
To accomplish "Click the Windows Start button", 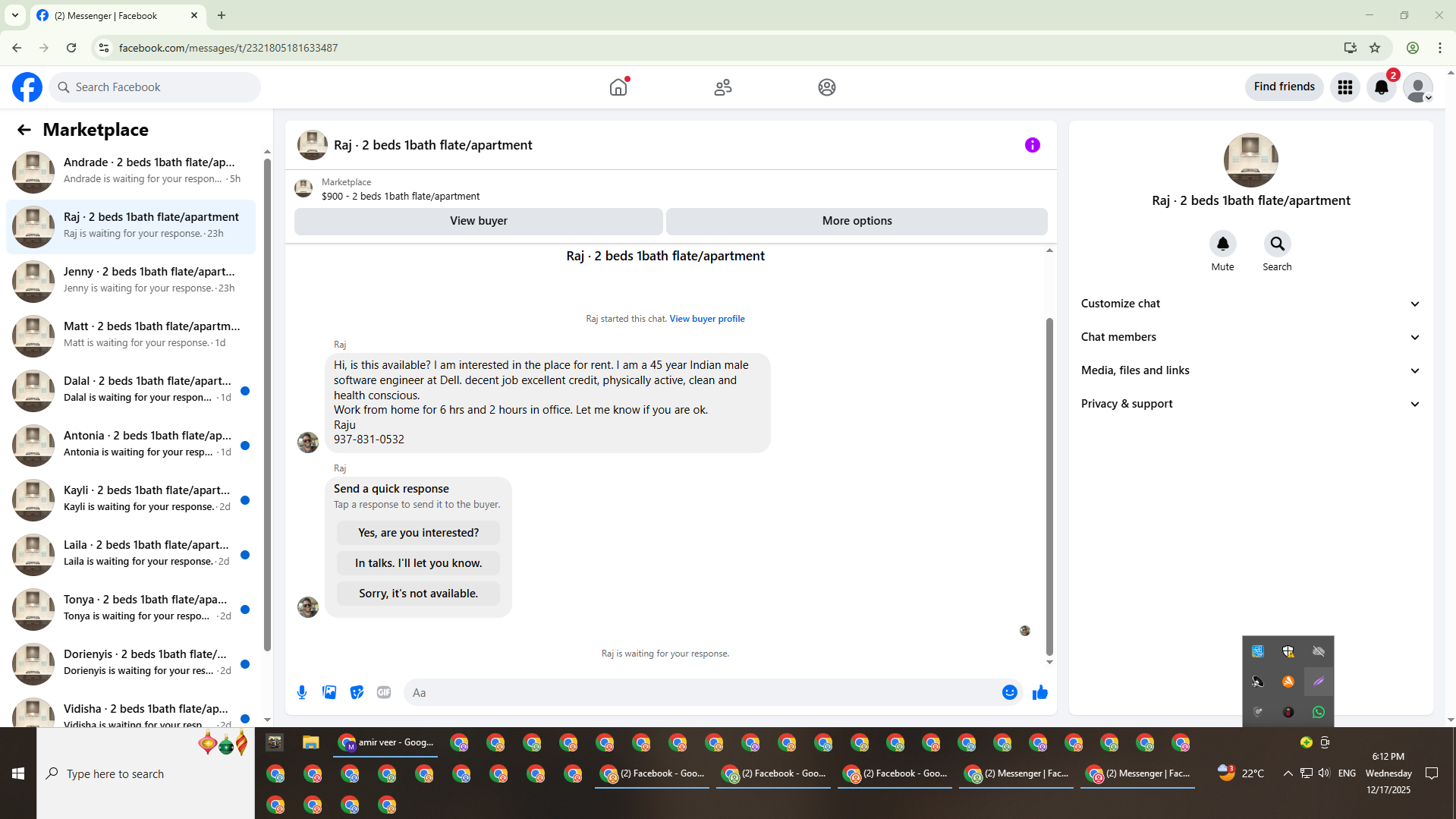I will [18, 773].
